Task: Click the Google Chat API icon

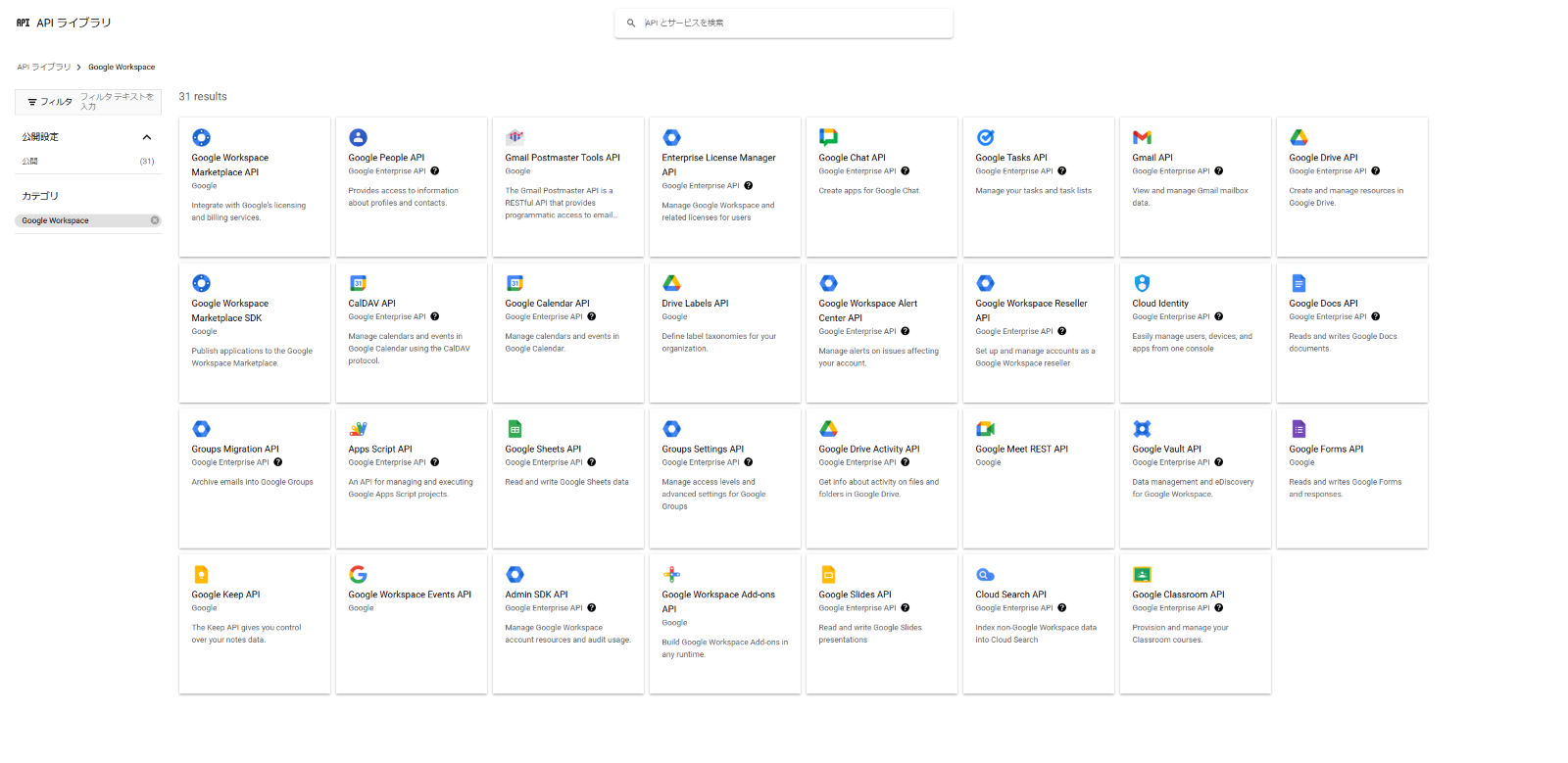Action: 828,137
